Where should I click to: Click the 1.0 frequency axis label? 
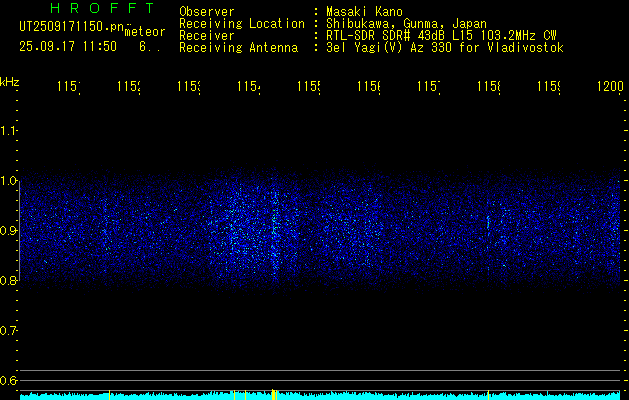[8, 181]
